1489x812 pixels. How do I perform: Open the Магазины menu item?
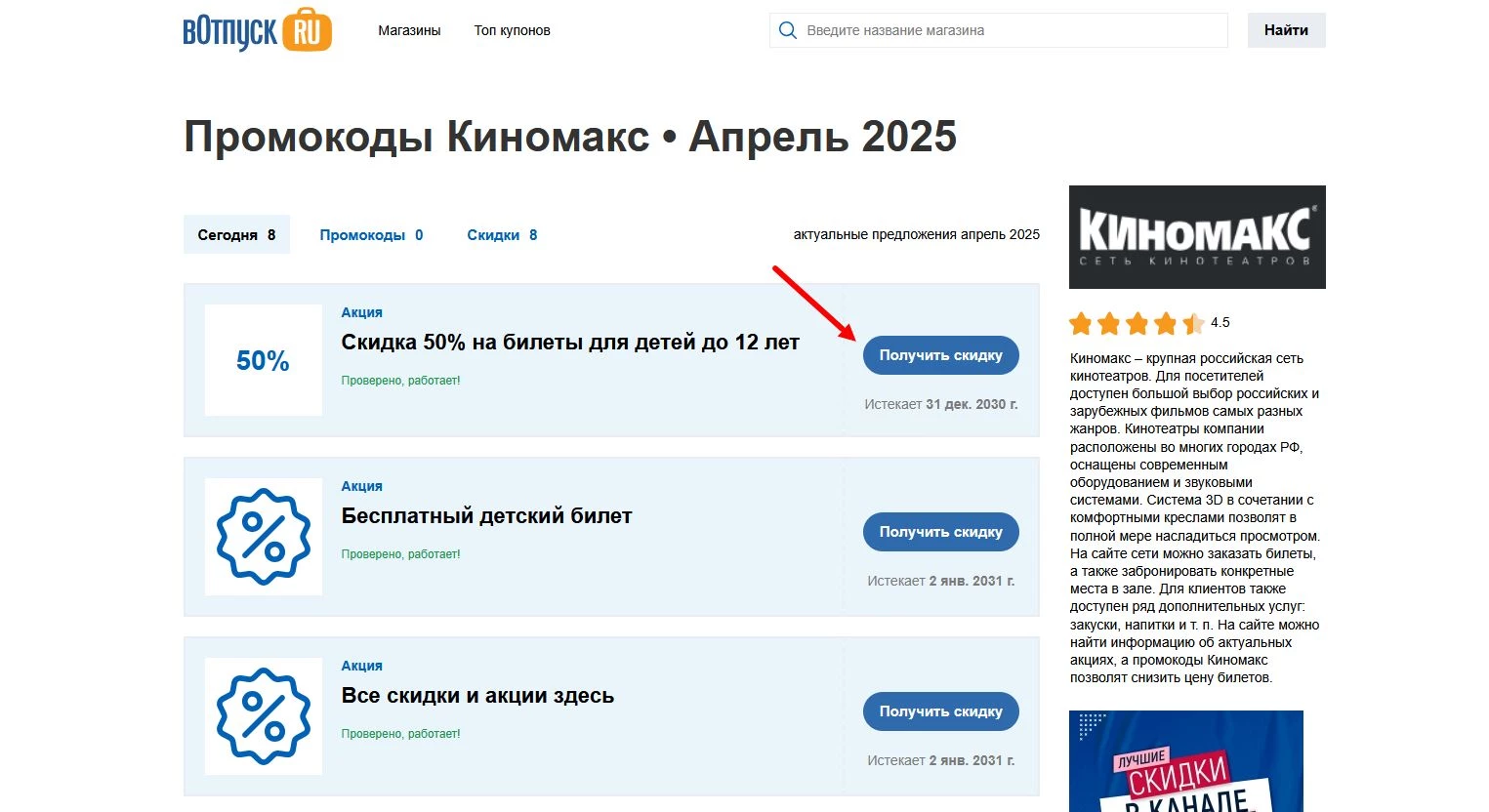409,30
